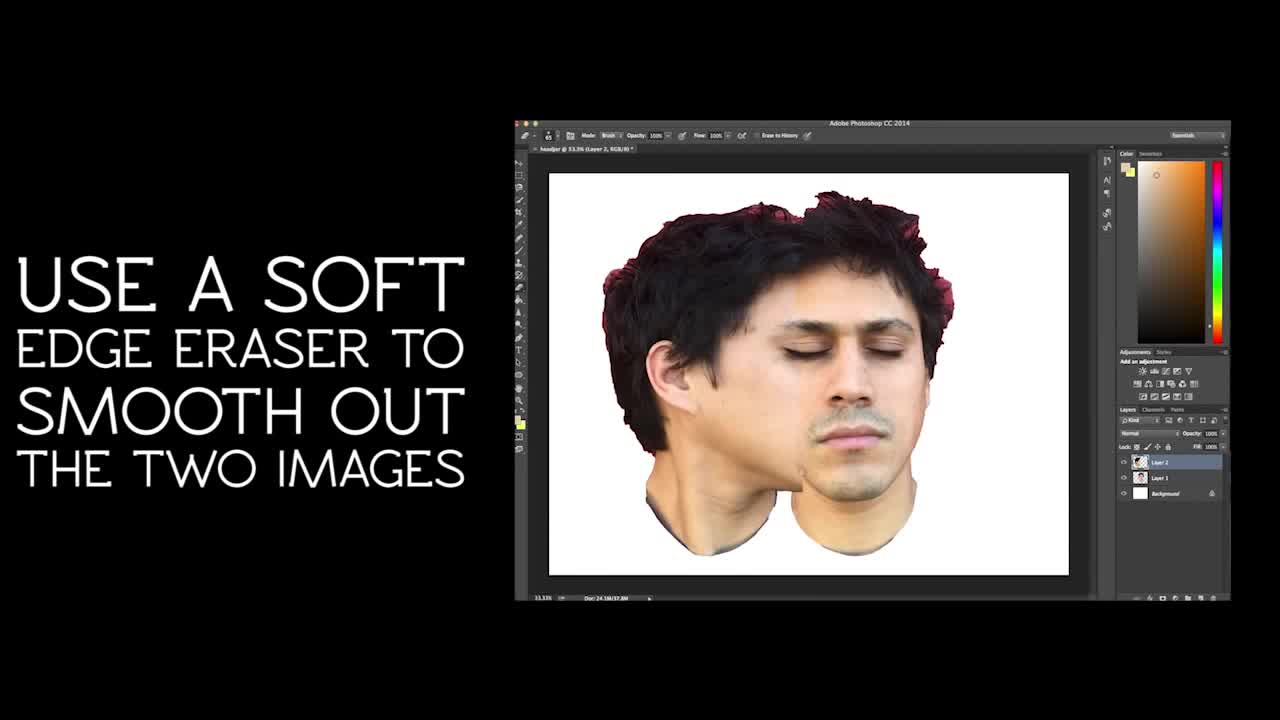This screenshot has height=720, width=1280.
Task: Lock position icon in Layers panel
Action: pos(1157,447)
